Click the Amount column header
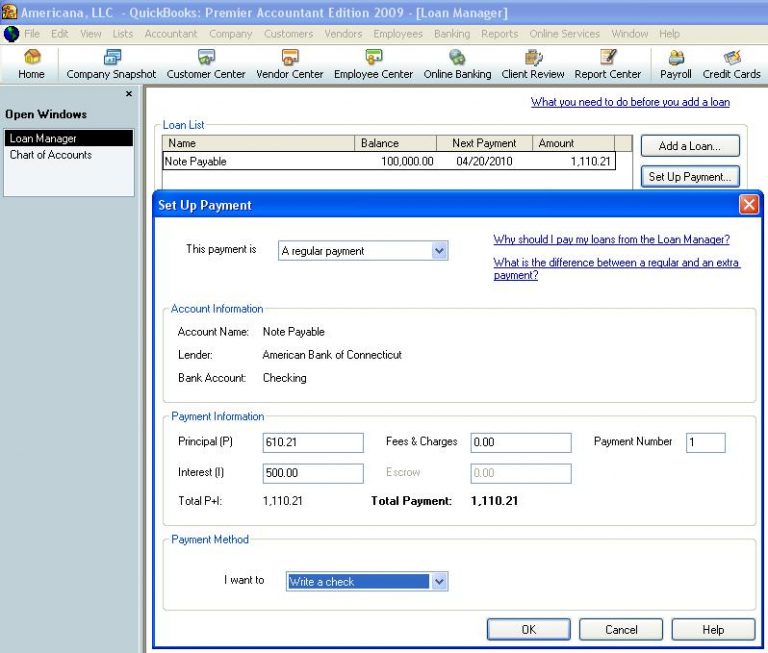This screenshot has width=768, height=653. [573, 143]
